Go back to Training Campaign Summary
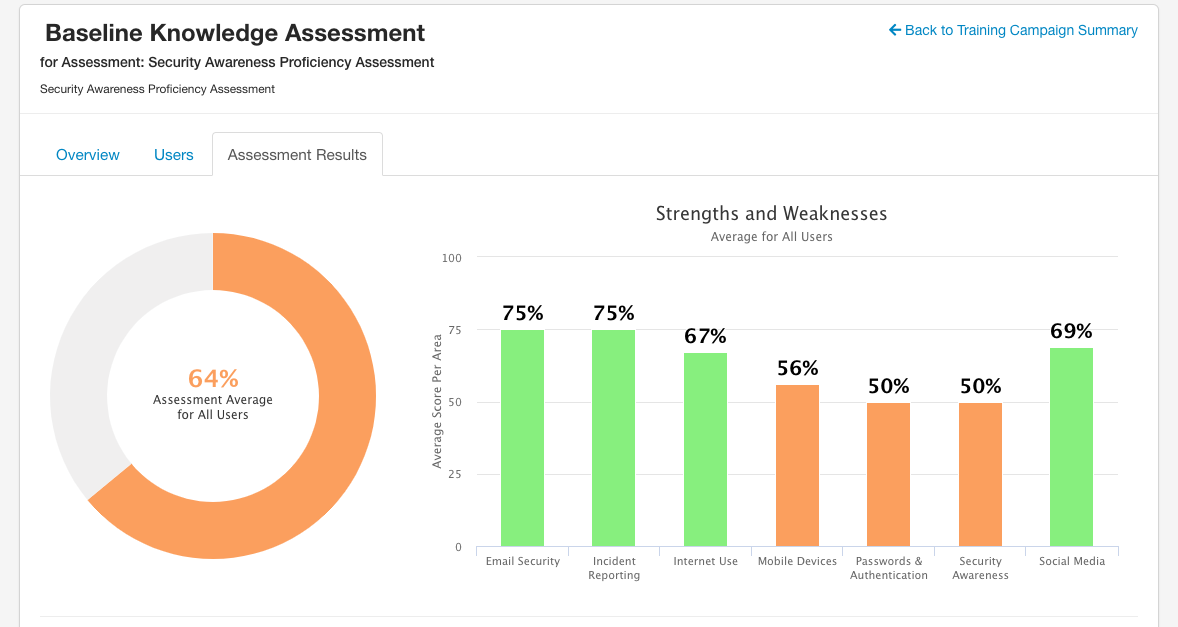 1020,31
